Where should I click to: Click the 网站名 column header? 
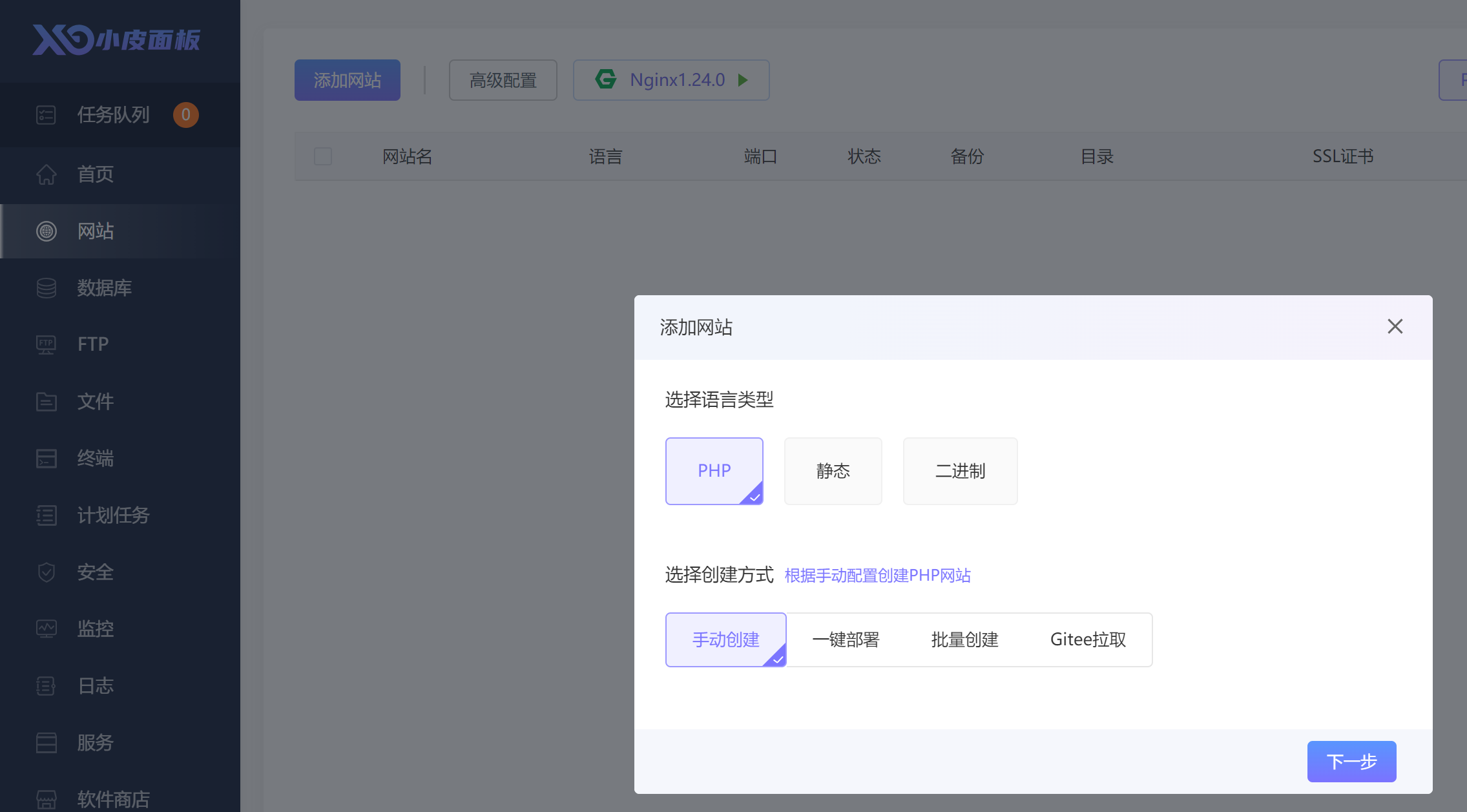tap(408, 156)
